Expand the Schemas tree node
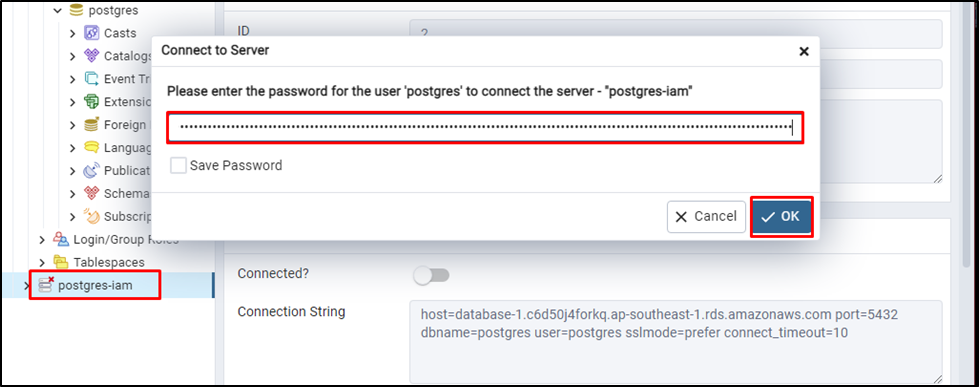Screen dimensions: 979x387 73,194
